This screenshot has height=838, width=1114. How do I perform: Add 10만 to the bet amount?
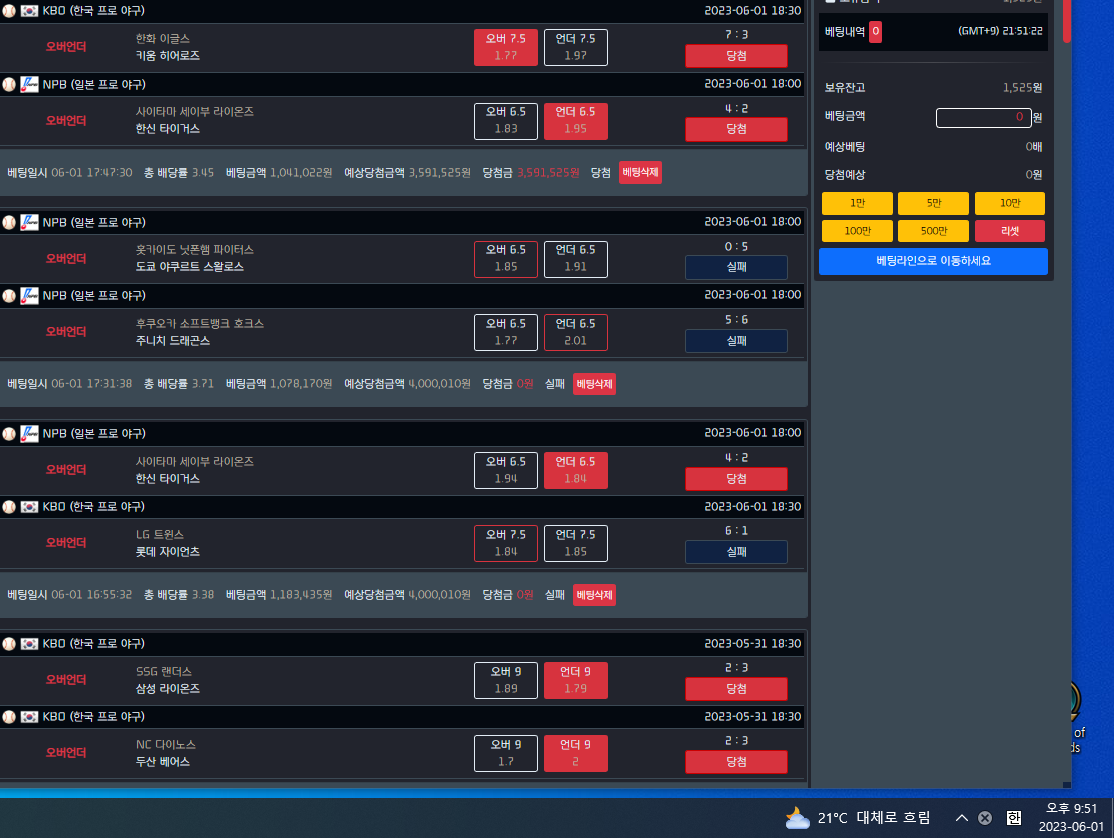click(1010, 203)
